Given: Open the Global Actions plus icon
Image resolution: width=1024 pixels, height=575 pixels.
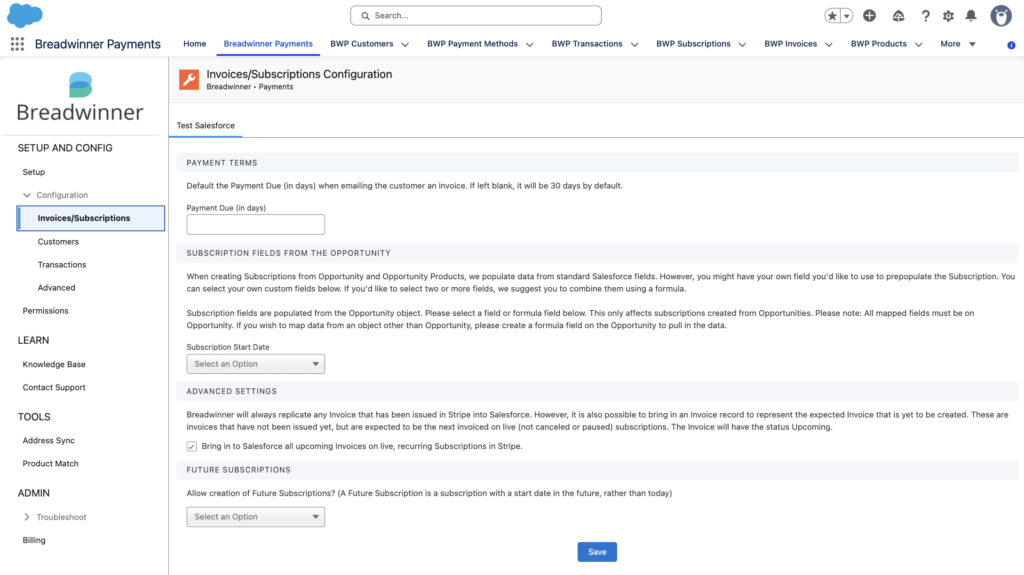Looking at the screenshot, I should pos(869,16).
